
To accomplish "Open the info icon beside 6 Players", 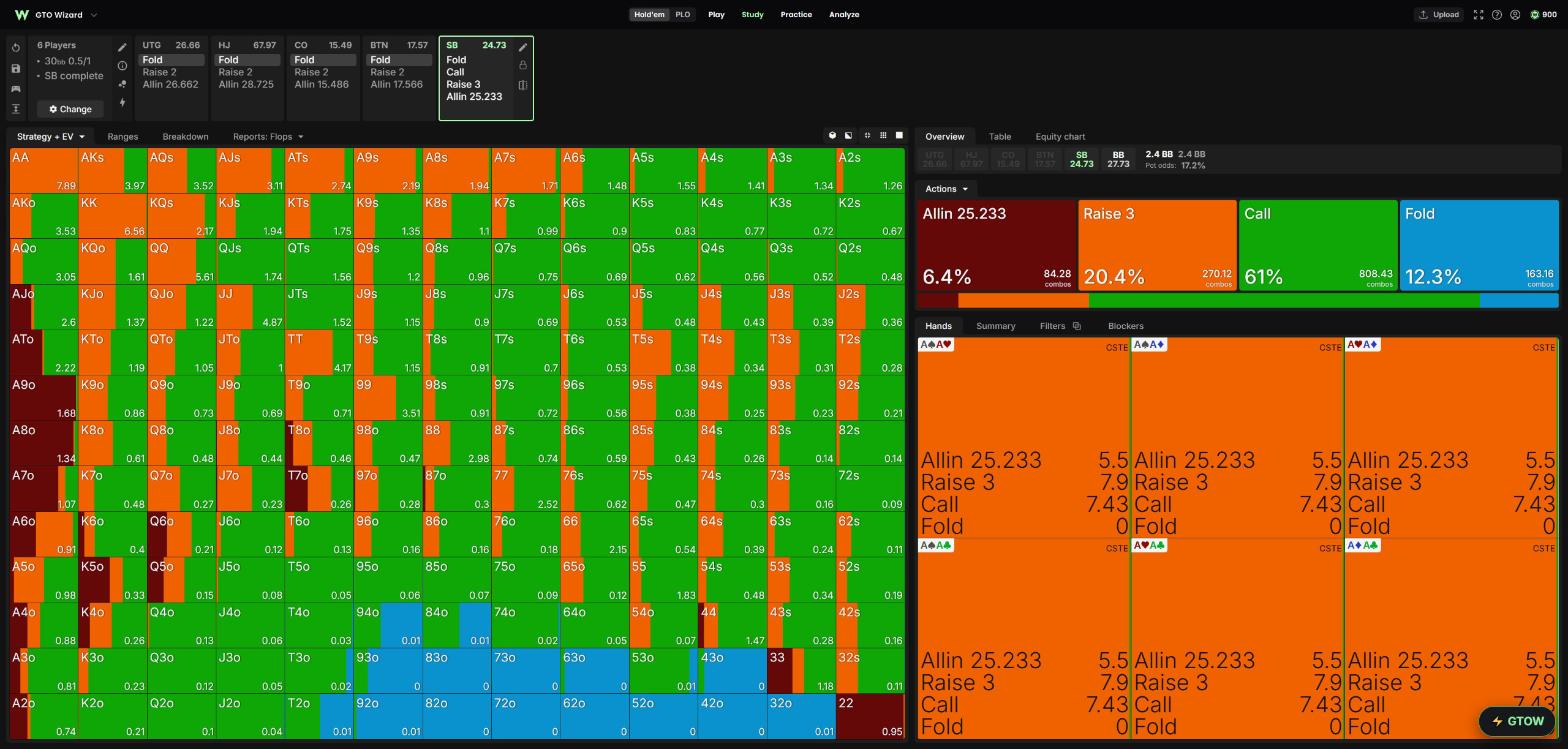I will click(122, 66).
